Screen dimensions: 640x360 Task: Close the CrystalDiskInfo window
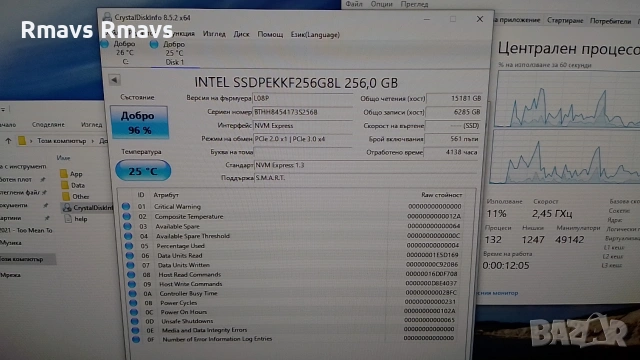tap(480, 19)
